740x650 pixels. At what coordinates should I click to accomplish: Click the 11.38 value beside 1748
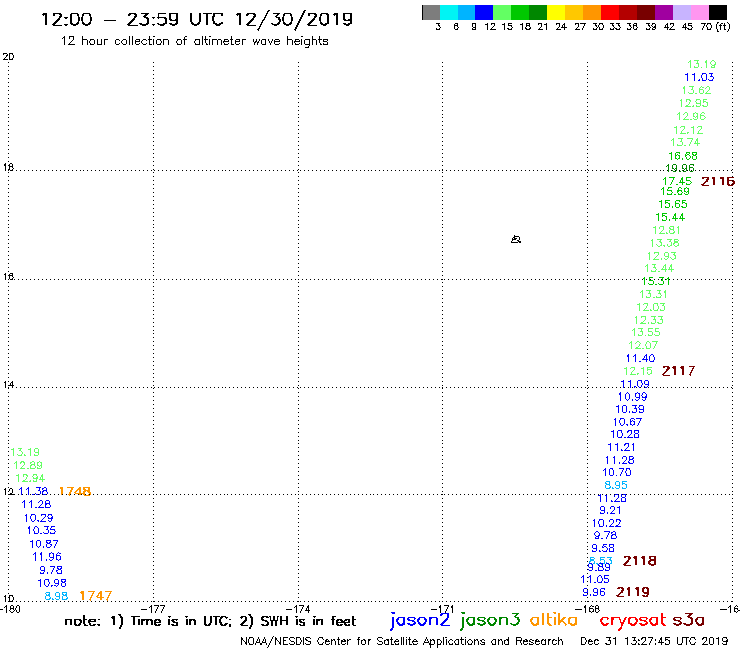pos(33,491)
